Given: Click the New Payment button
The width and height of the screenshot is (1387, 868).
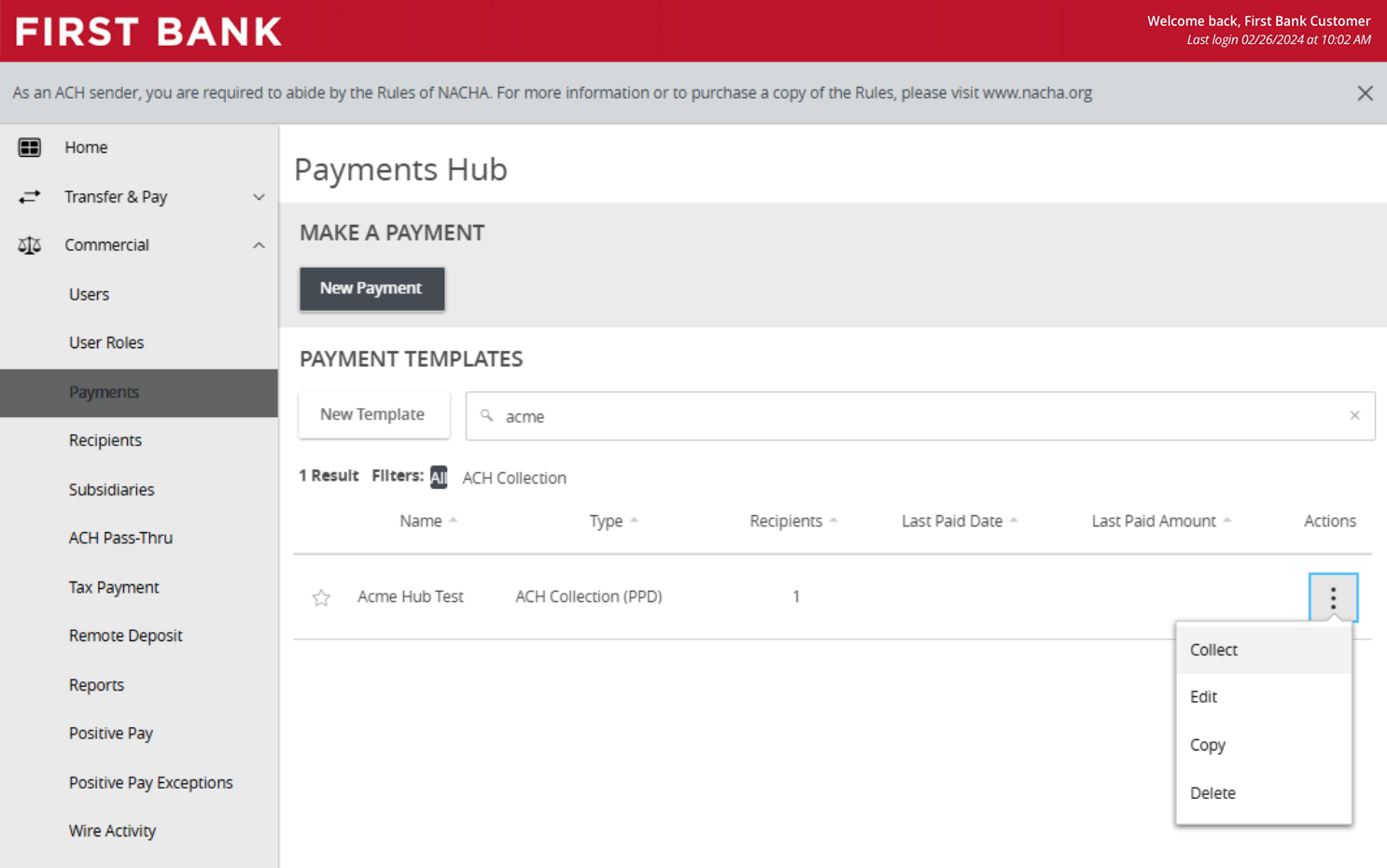Looking at the screenshot, I should point(371,288).
